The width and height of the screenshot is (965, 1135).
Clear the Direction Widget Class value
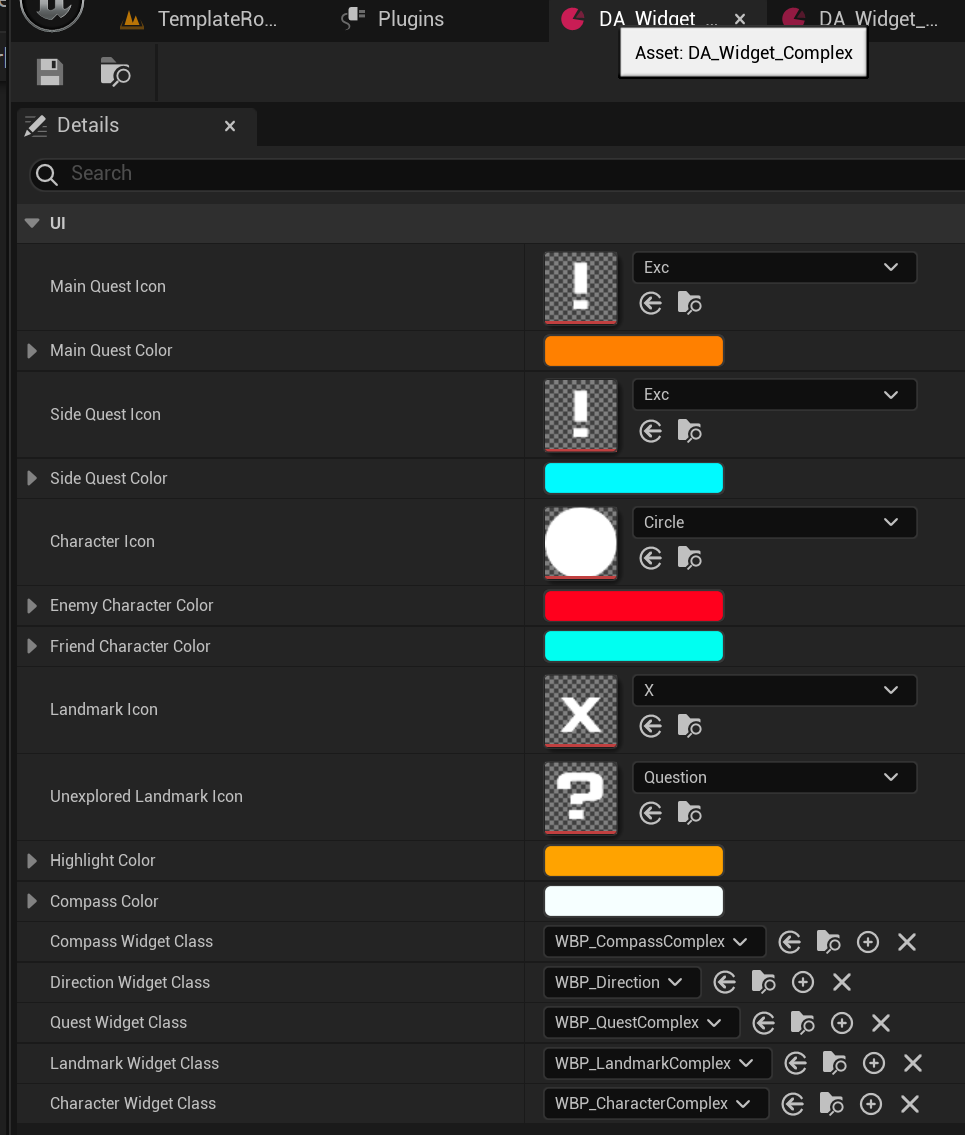841,982
